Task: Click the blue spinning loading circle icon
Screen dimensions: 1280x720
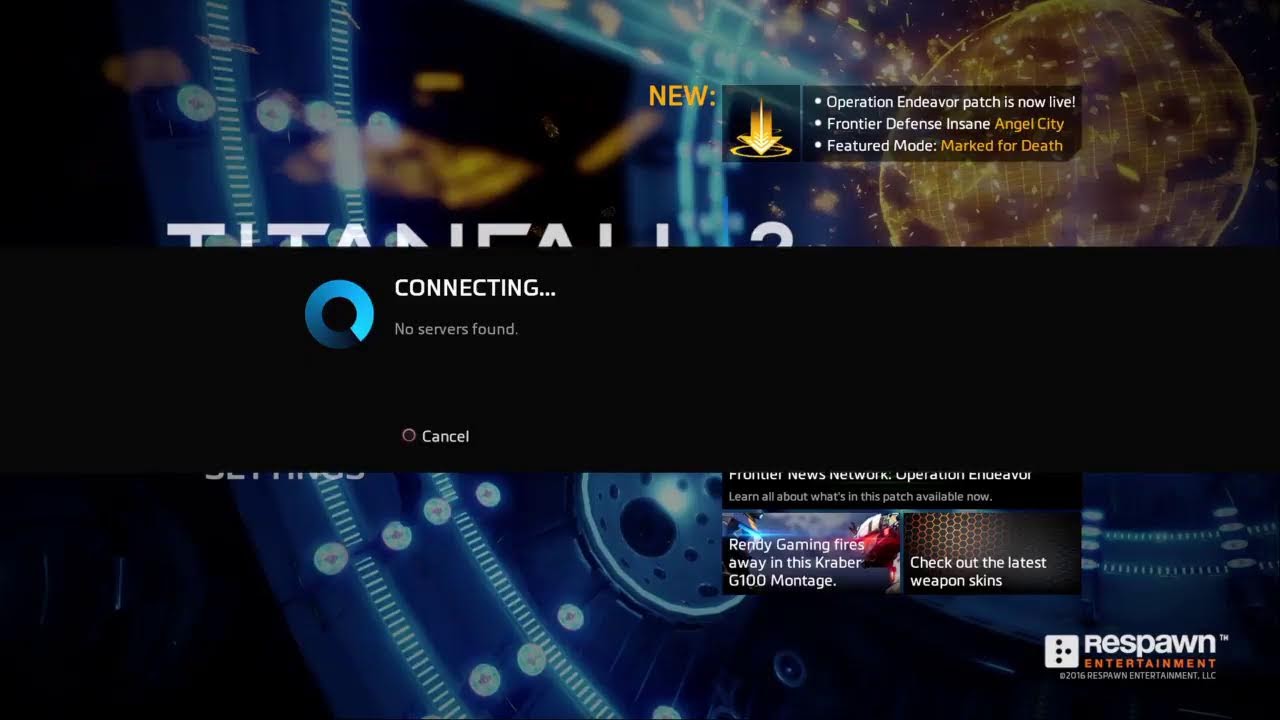Action: pyautogui.click(x=339, y=313)
